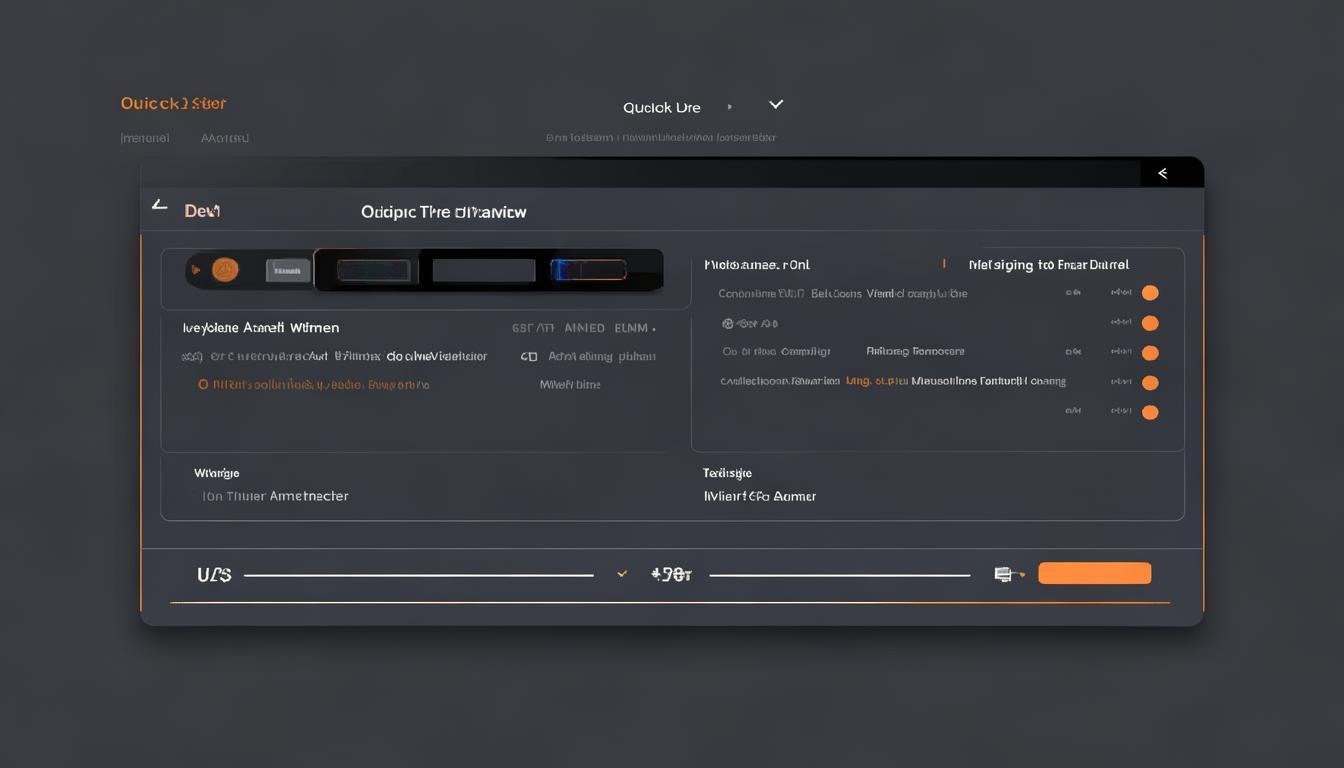Screen dimensions: 1344x768
Task: Click the slider line next to 'ULS'
Action: click(418, 575)
